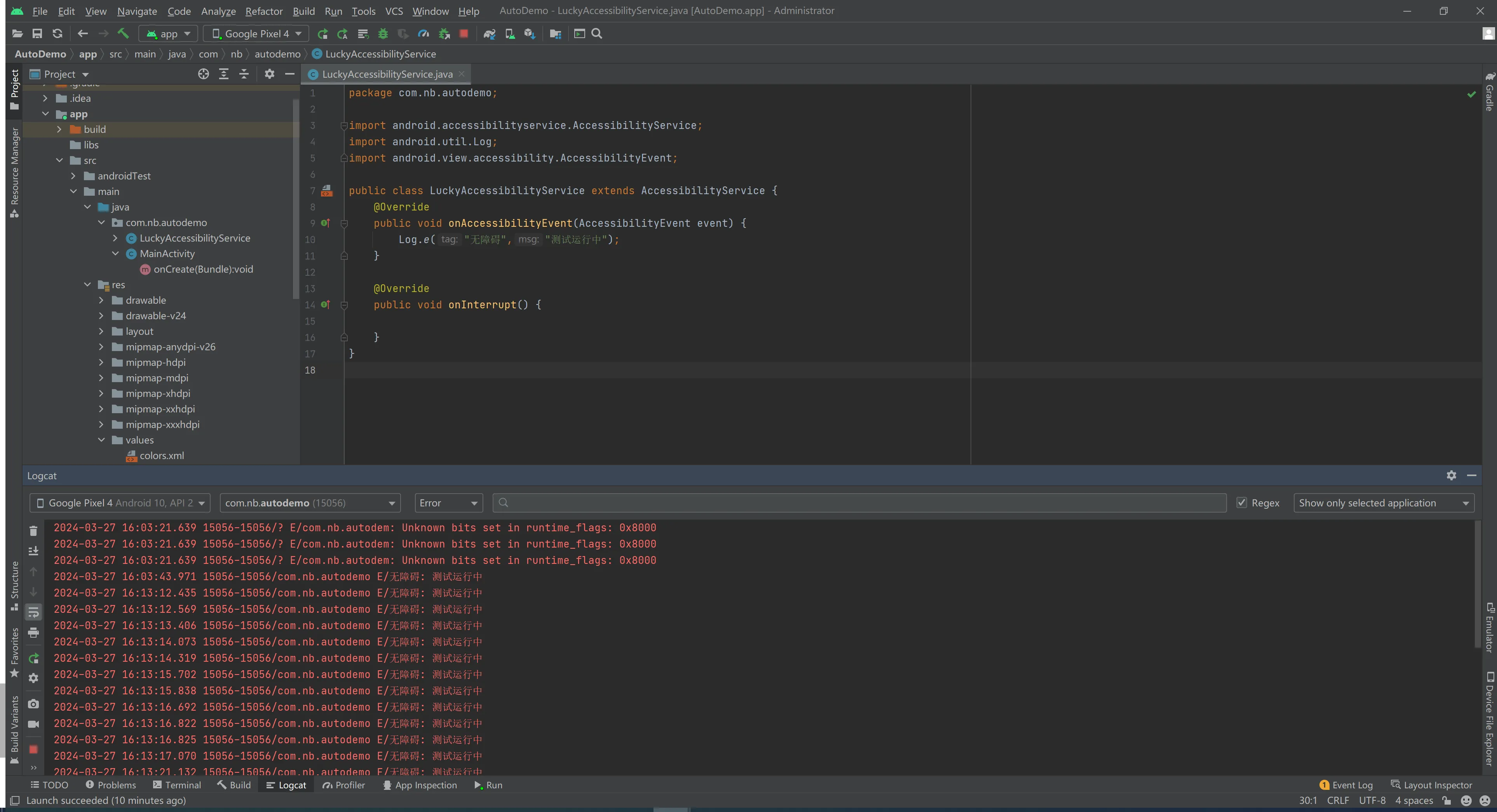Open the Event Log button
The image size is (1497, 812).
(1346, 785)
